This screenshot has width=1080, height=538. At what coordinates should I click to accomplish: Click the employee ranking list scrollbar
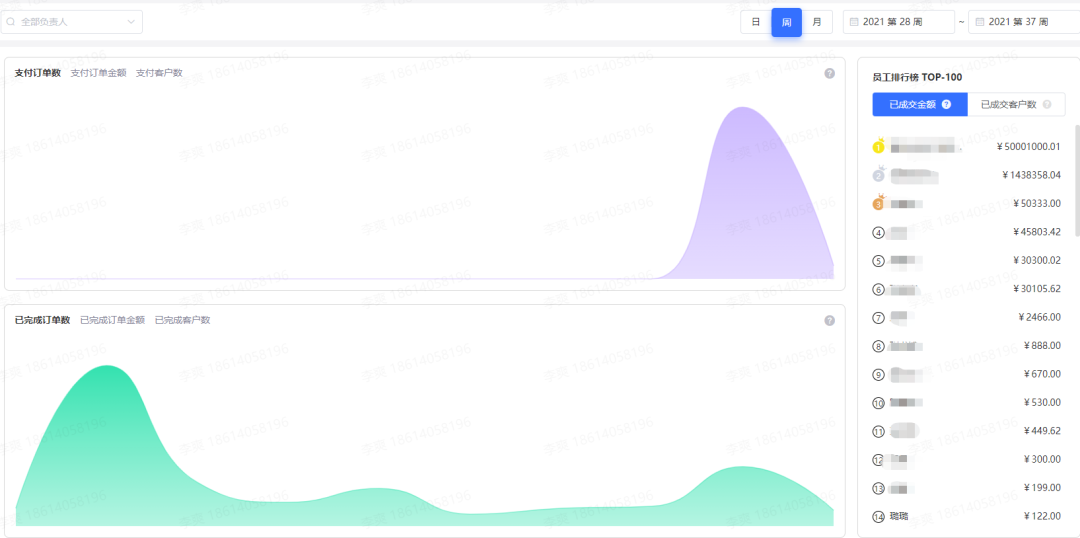pyautogui.click(x=1077, y=180)
